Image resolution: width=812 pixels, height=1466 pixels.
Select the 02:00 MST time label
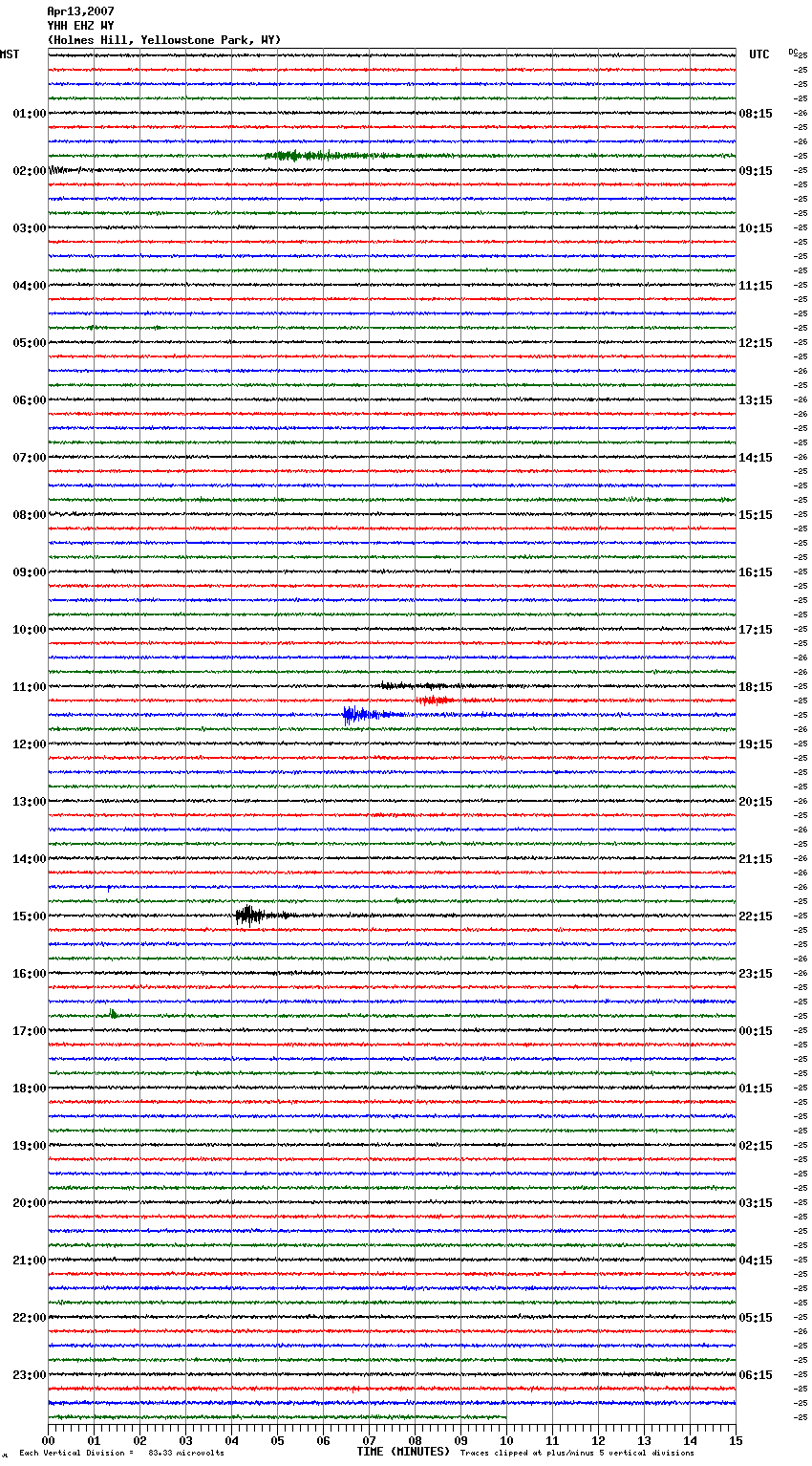tap(29, 171)
